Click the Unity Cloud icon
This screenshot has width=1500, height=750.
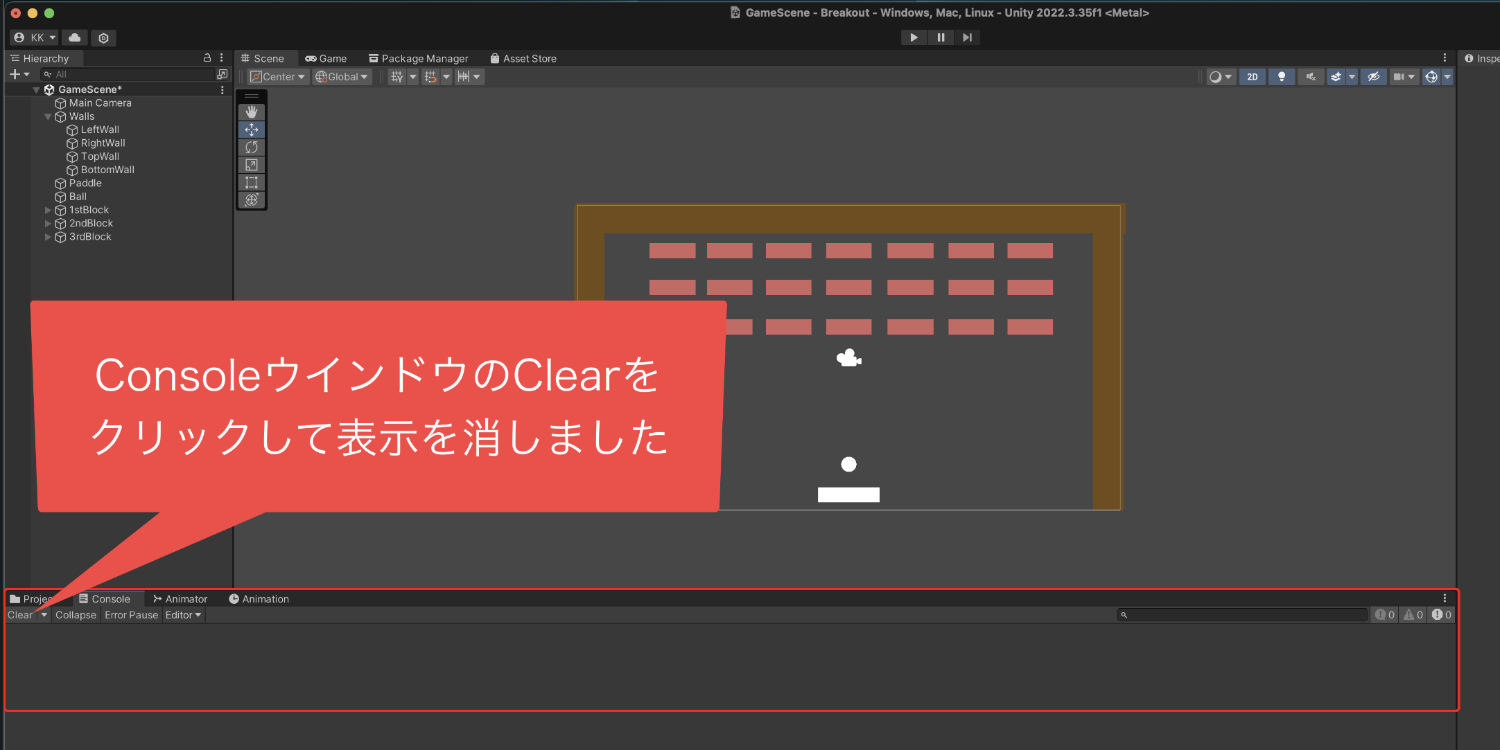75,37
